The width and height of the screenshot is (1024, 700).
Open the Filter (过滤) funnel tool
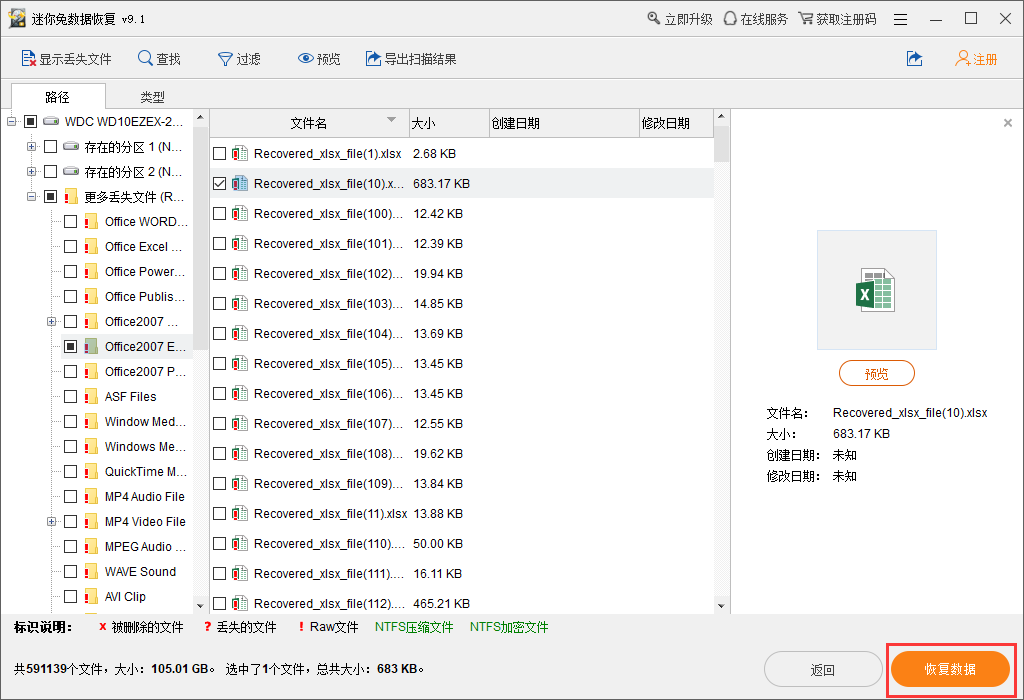(x=225, y=59)
